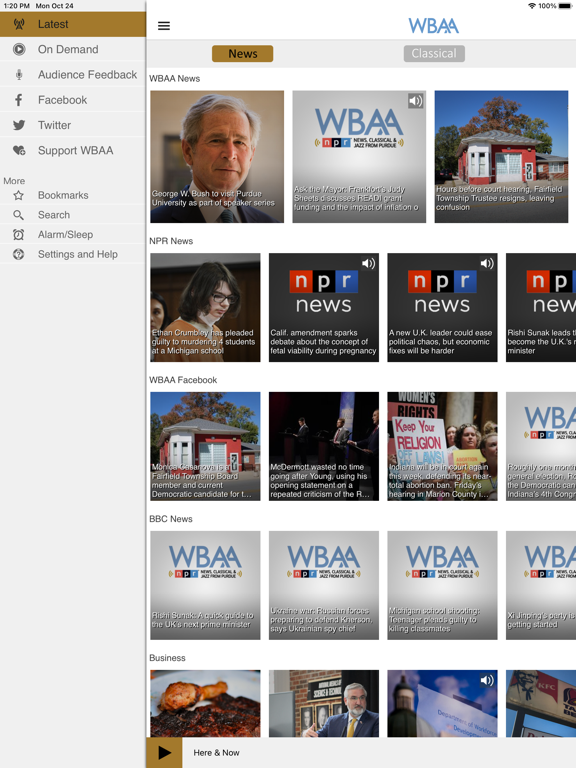Image resolution: width=576 pixels, height=768 pixels.
Task: Open Fairfield Township Trustee resigns story
Action: (x=502, y=157)
